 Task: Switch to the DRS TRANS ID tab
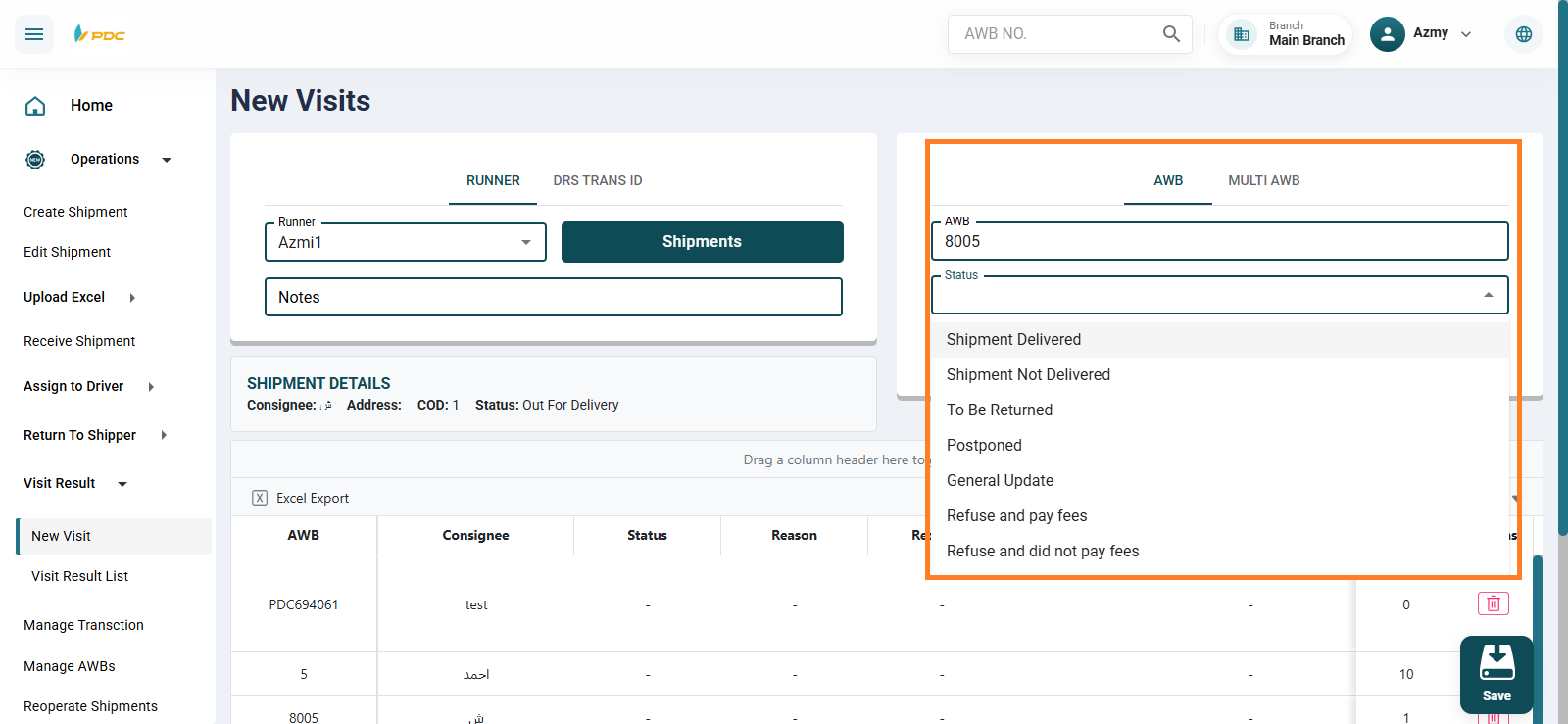tap(597, 180)
